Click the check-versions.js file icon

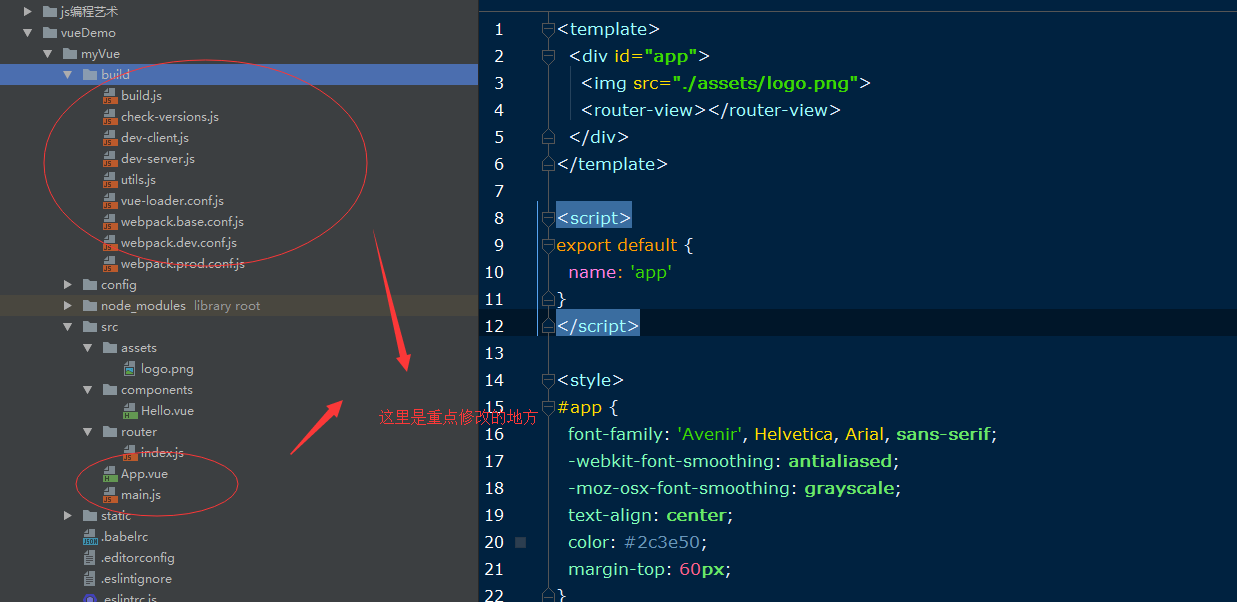tap(110, 117)
